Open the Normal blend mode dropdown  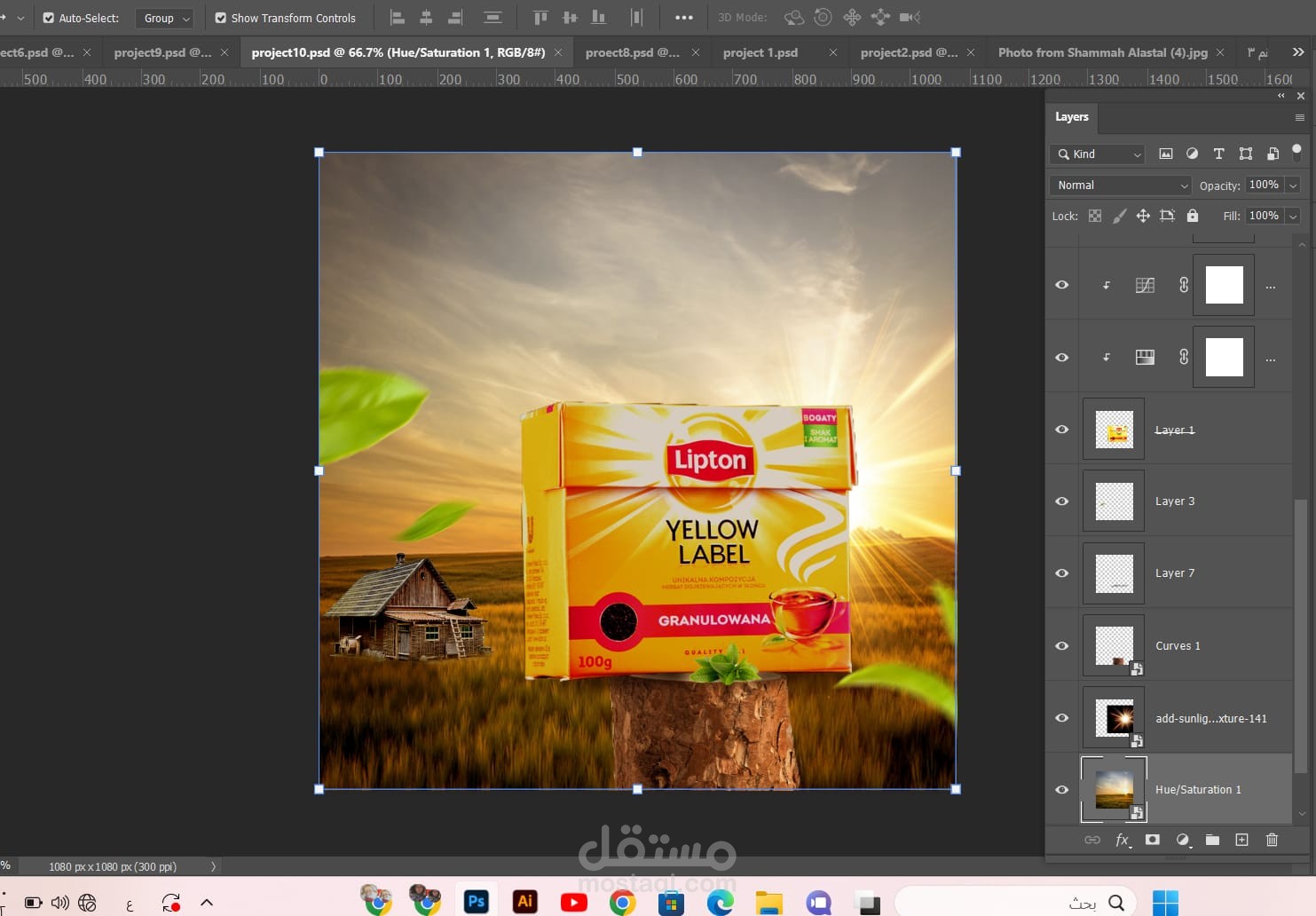[1121, 185]
